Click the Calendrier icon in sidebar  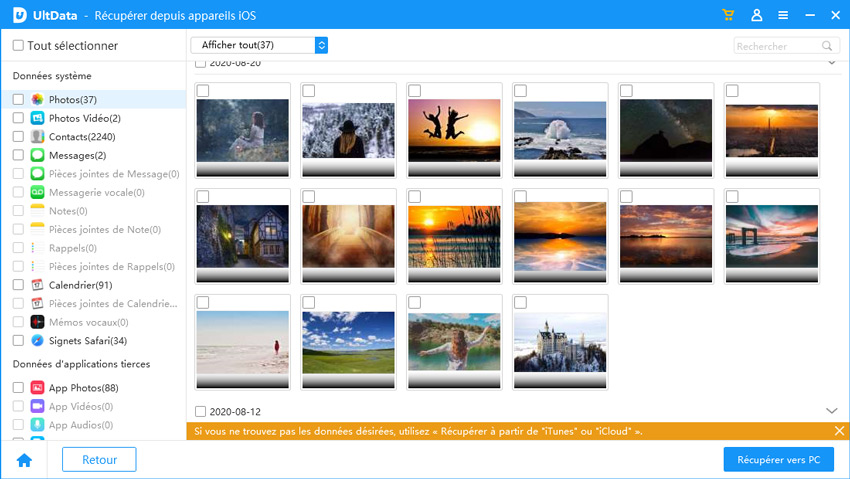(x=37, y=285)
